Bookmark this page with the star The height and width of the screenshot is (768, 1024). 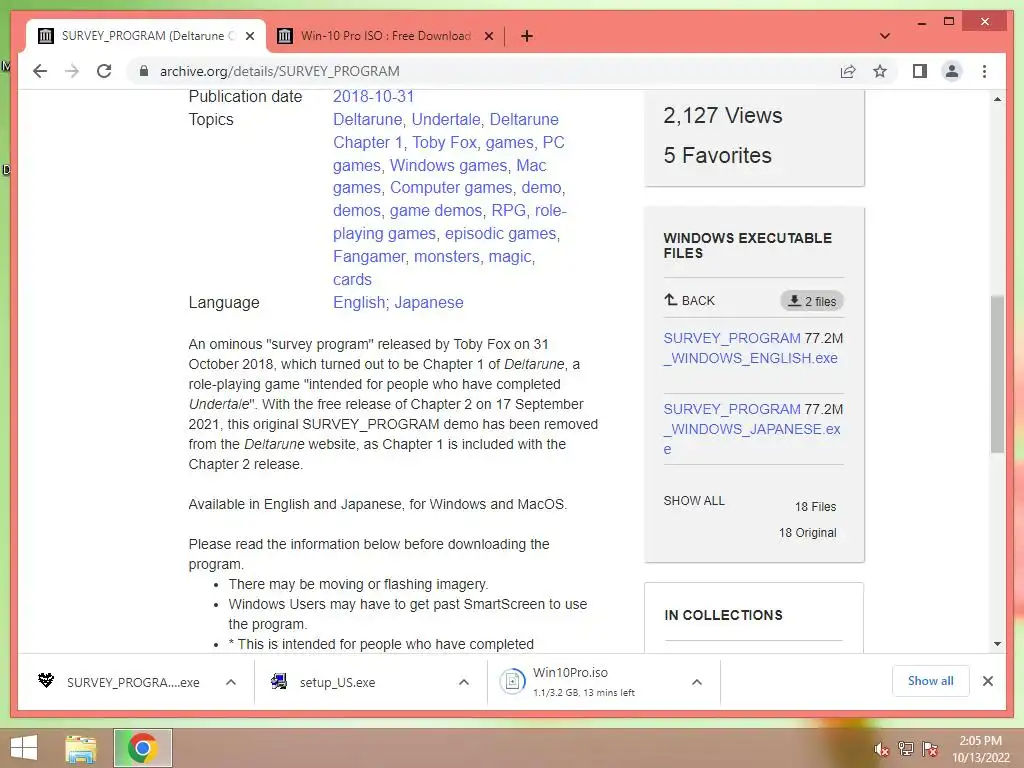point(880,71)
